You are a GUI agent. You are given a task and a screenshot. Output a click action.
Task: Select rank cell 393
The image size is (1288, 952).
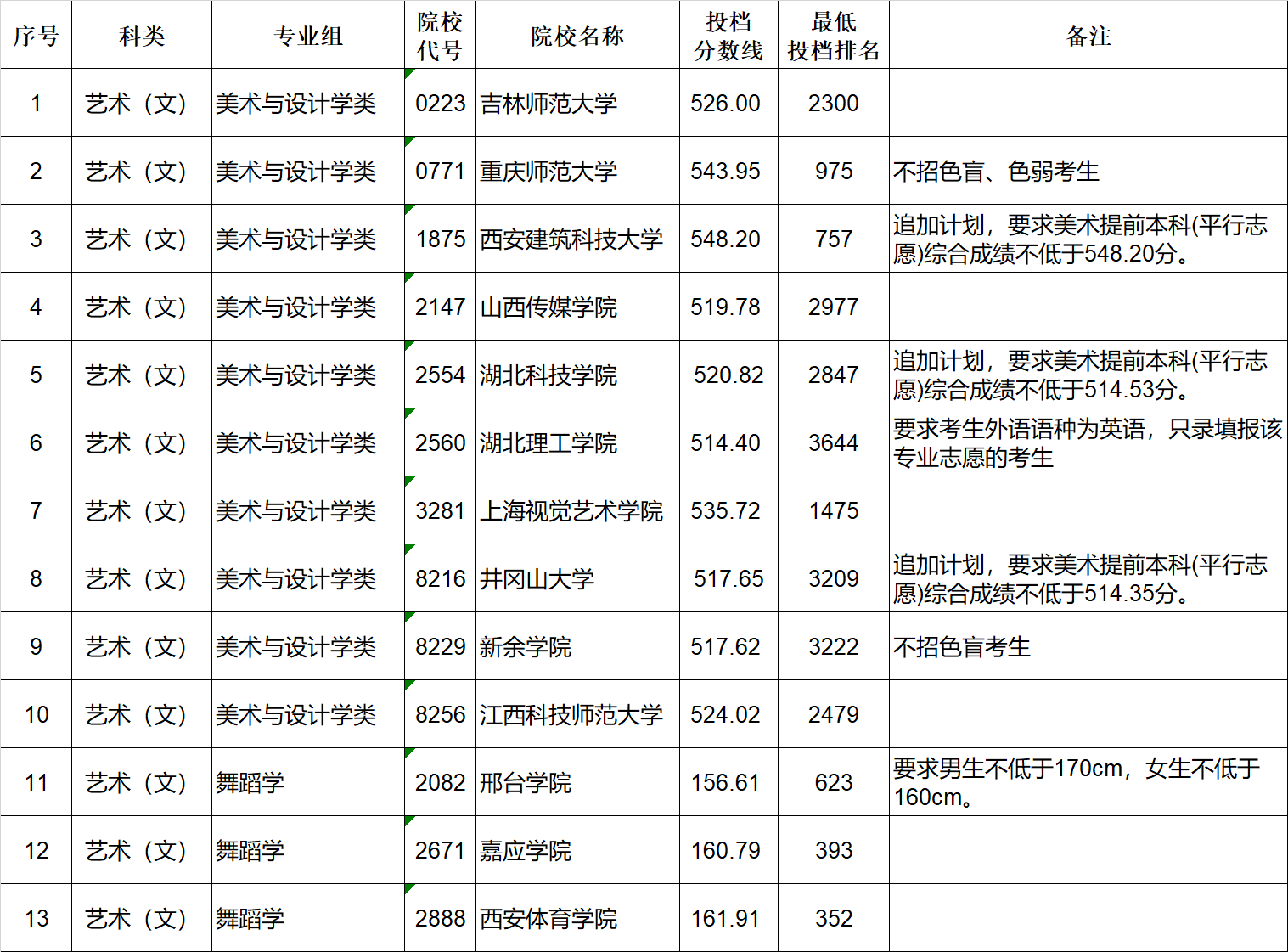pos(834,850)
